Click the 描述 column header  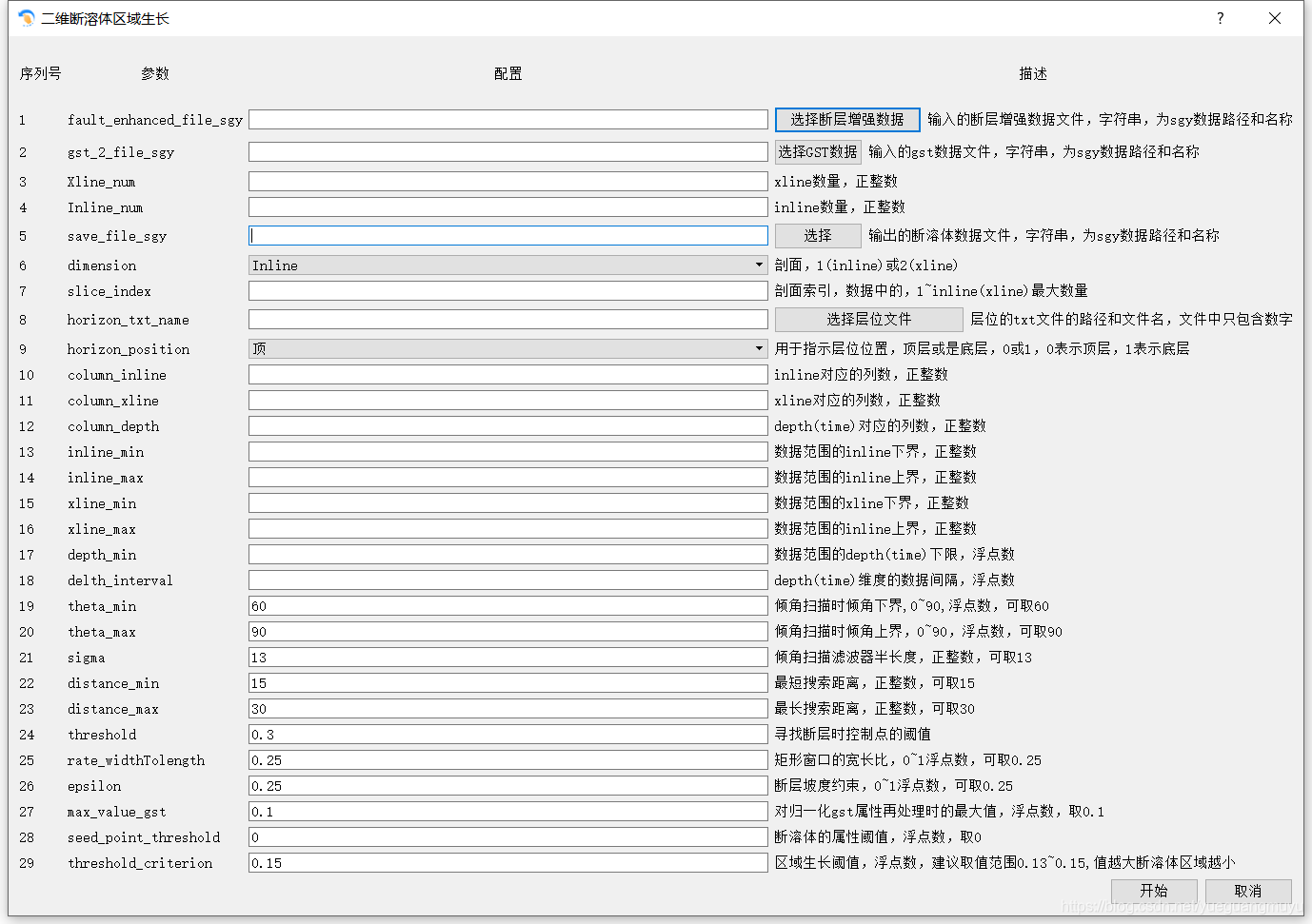tap(1033, 73)
